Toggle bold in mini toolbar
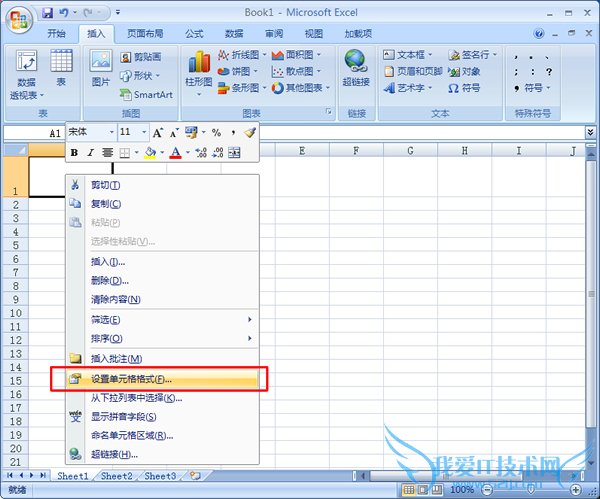The width and height of the screenshot is (600, 499). pyautogui.click(x=74, y=153)
